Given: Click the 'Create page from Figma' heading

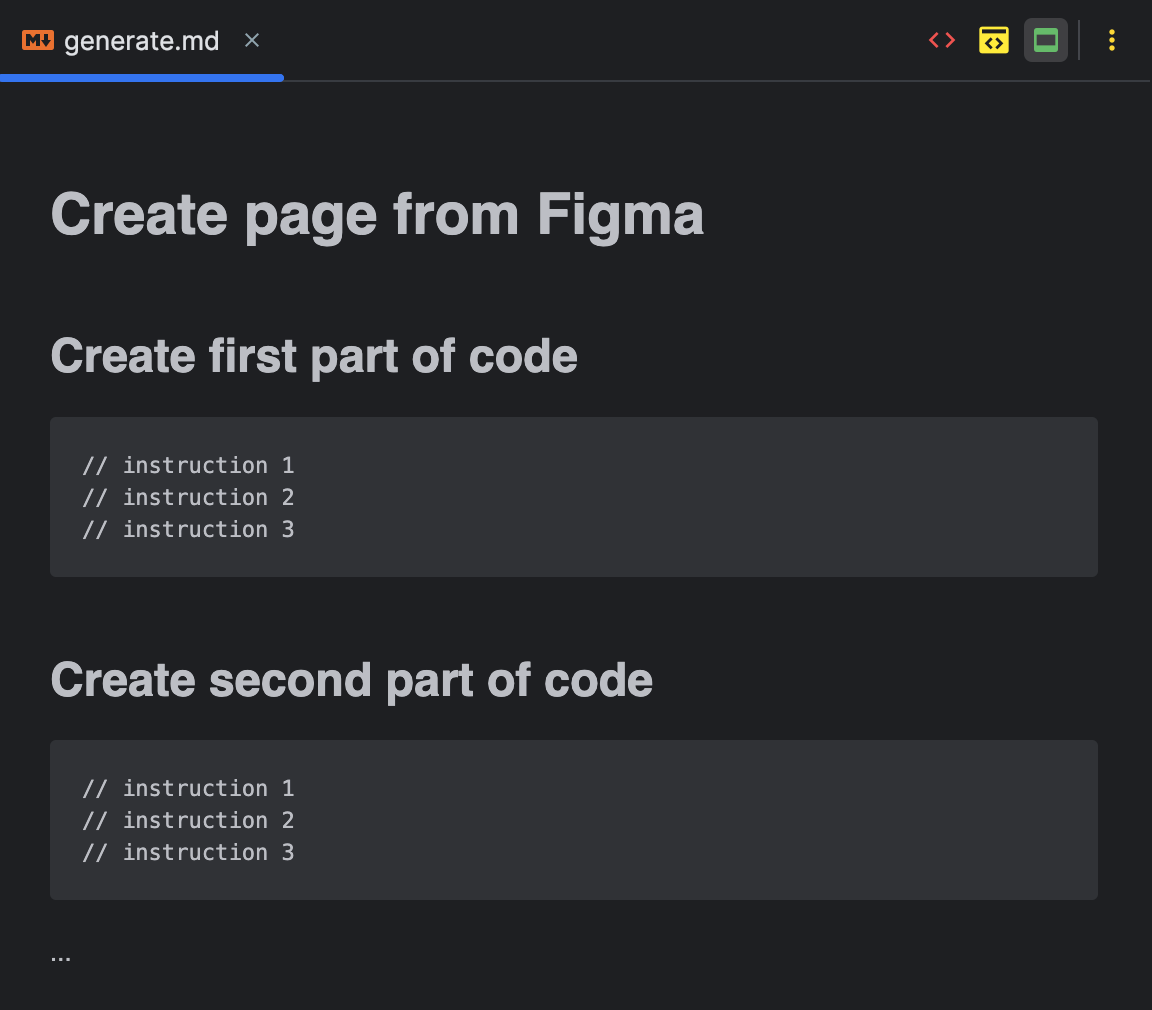Looking at the screenshot, I should point(377,213).
